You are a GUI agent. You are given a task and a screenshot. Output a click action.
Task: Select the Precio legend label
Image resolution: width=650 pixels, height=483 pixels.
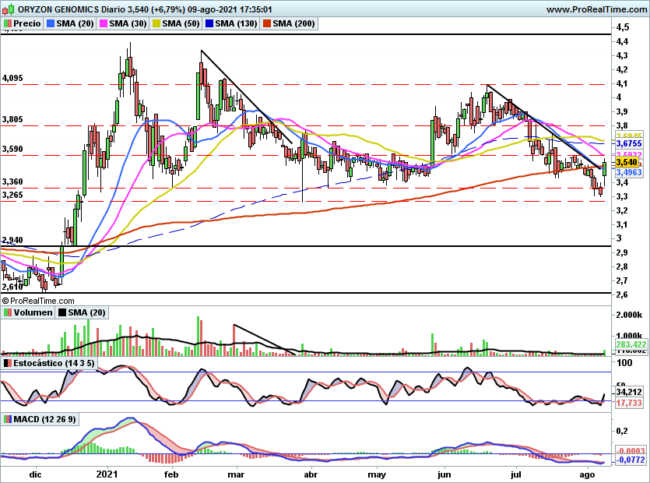click(x=27, y=24)
